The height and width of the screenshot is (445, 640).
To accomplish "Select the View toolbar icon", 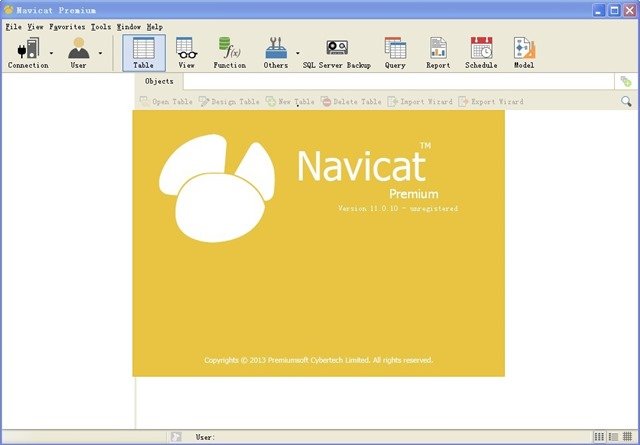I will 187,53.
